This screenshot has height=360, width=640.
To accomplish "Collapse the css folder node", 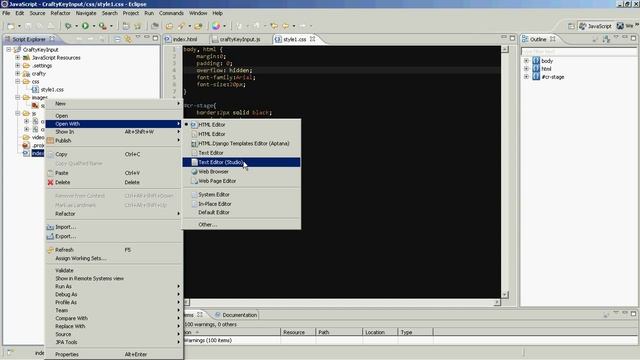I will point(18,81).
